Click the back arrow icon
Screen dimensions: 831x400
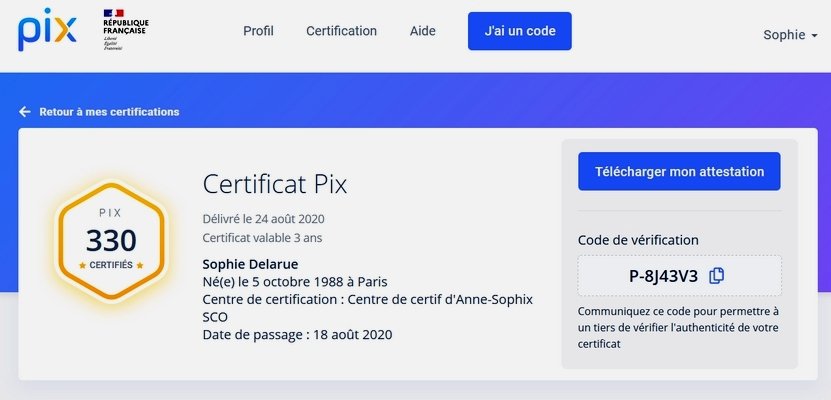coord(24,112)
